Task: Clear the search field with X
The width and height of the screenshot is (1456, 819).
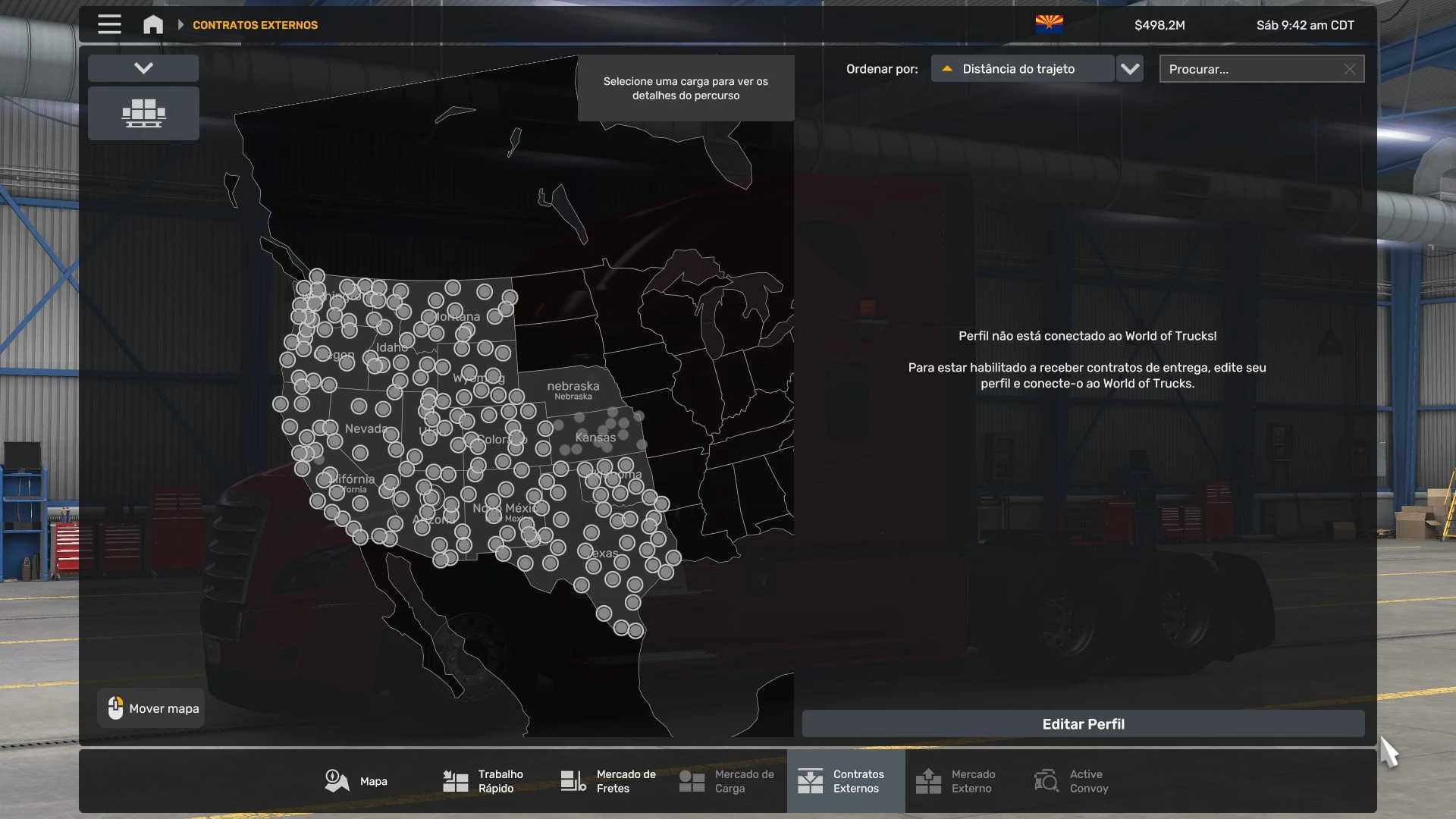Action: (1350, 69)
